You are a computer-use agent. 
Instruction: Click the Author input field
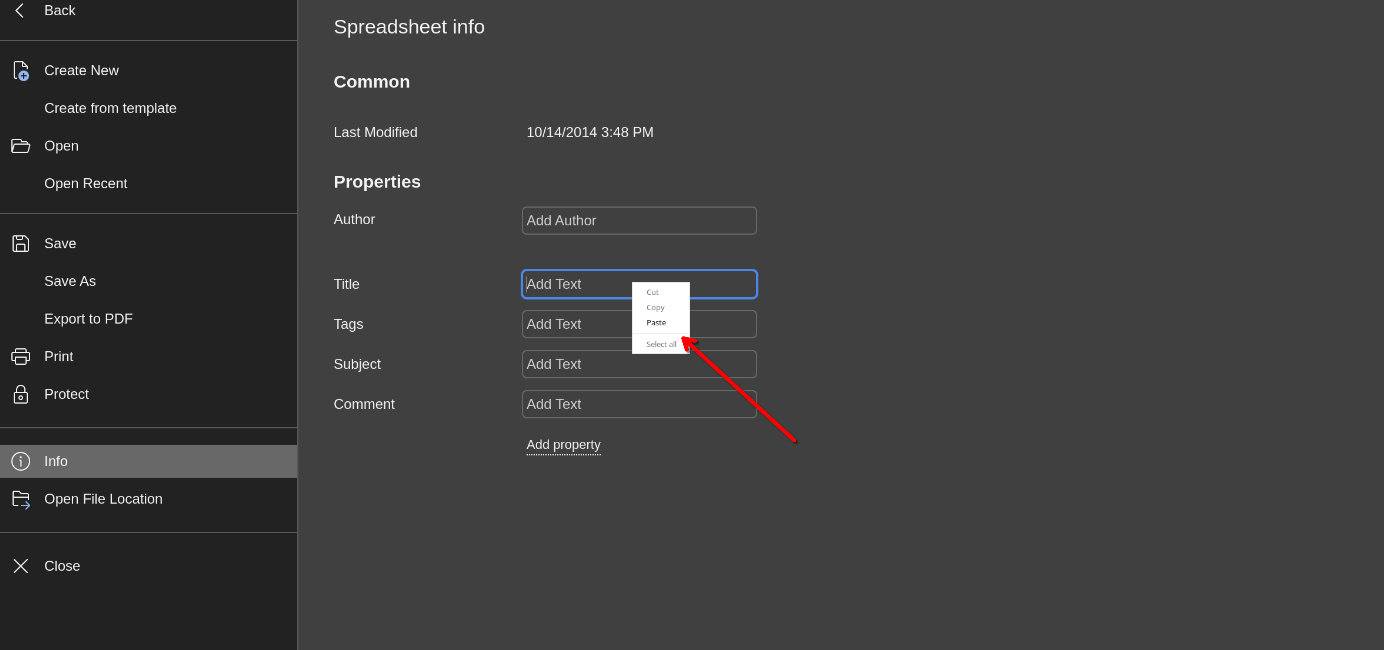click(639, 221)
